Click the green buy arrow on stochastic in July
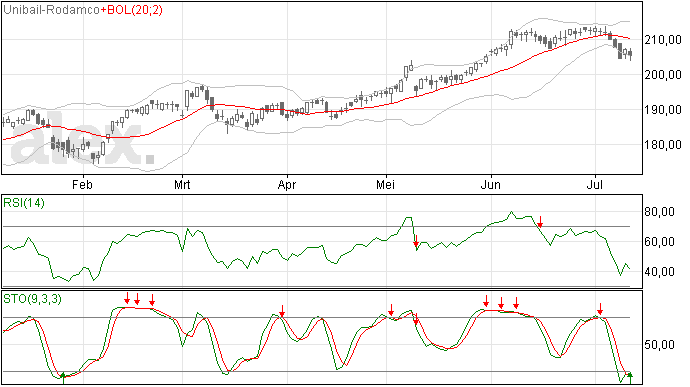 tap(630, 377)
